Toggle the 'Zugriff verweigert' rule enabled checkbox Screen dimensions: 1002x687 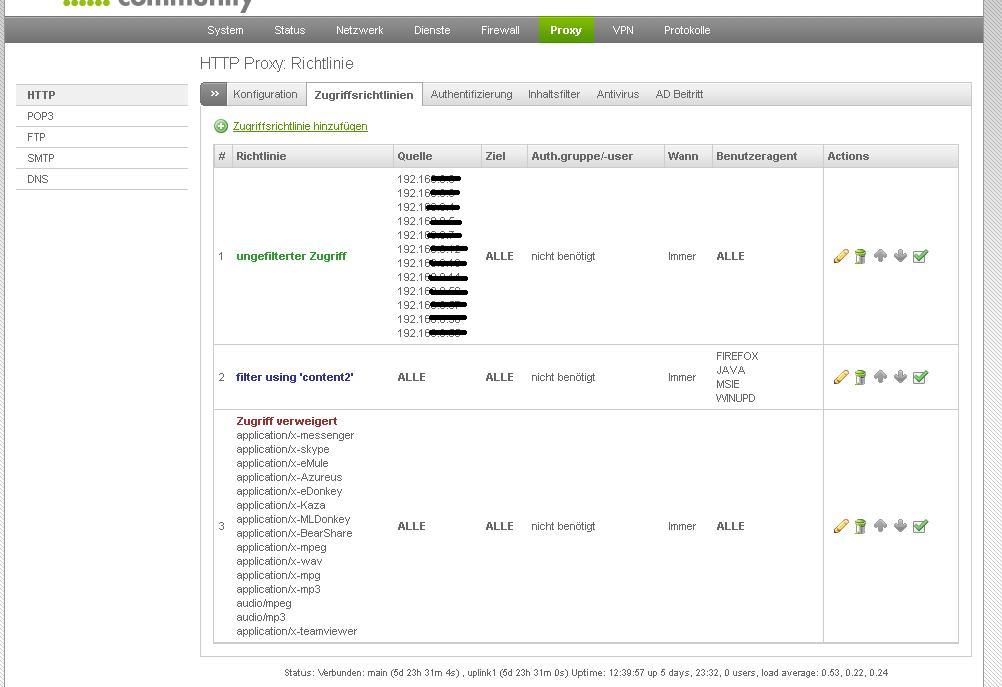tap(920, 526)
